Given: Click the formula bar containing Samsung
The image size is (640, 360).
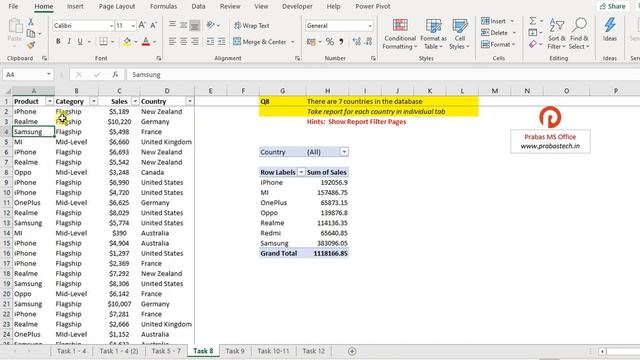Looking at the screenshot, I should (x=383, y=75).
